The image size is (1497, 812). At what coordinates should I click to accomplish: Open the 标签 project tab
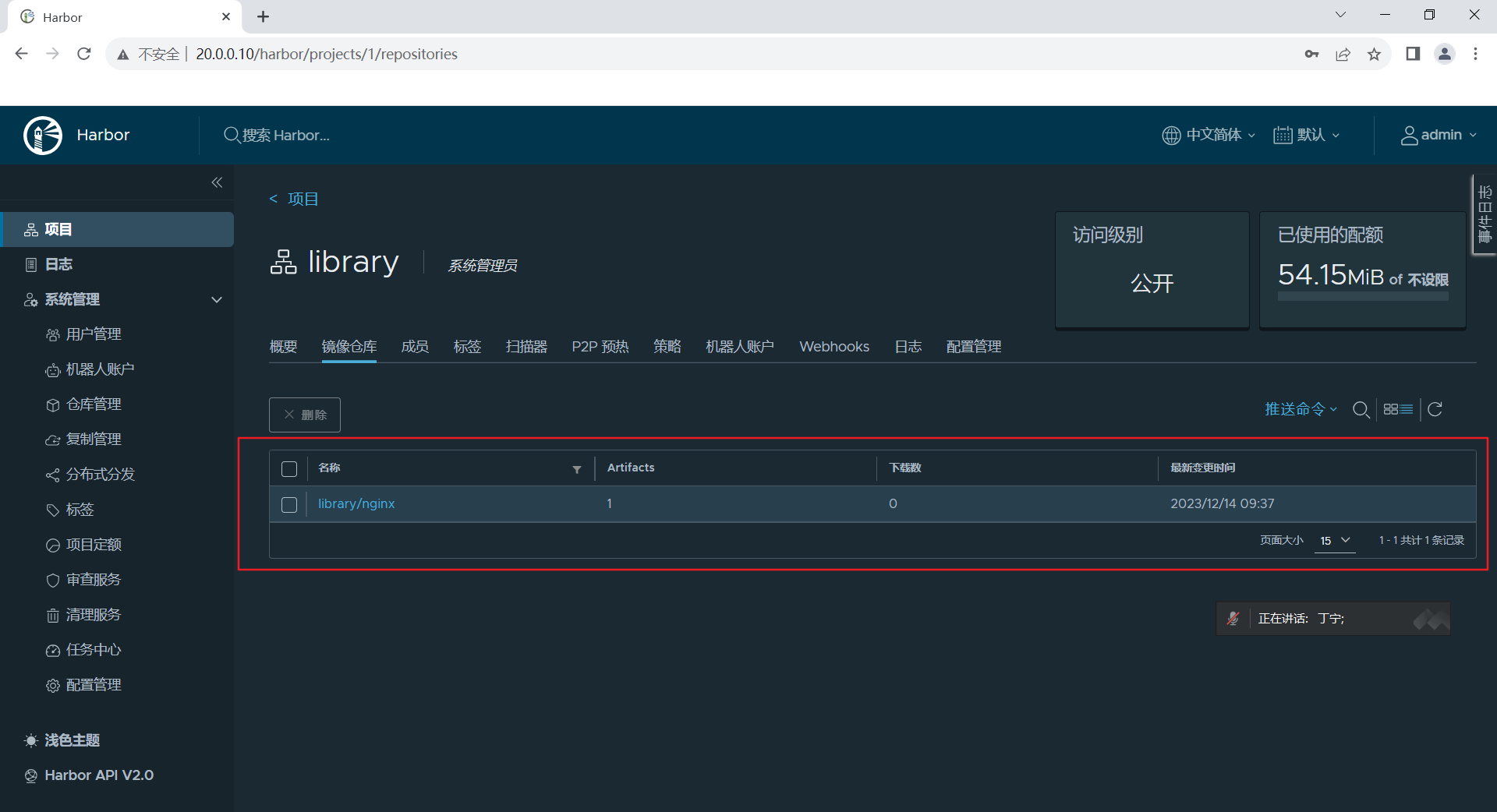[467, 347]
